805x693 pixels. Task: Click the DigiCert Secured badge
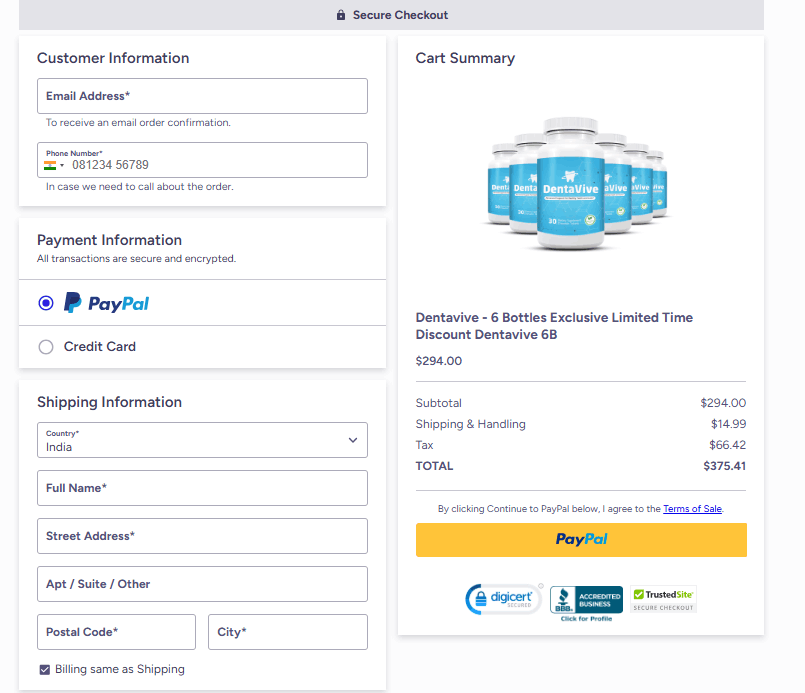coord(504,599)
